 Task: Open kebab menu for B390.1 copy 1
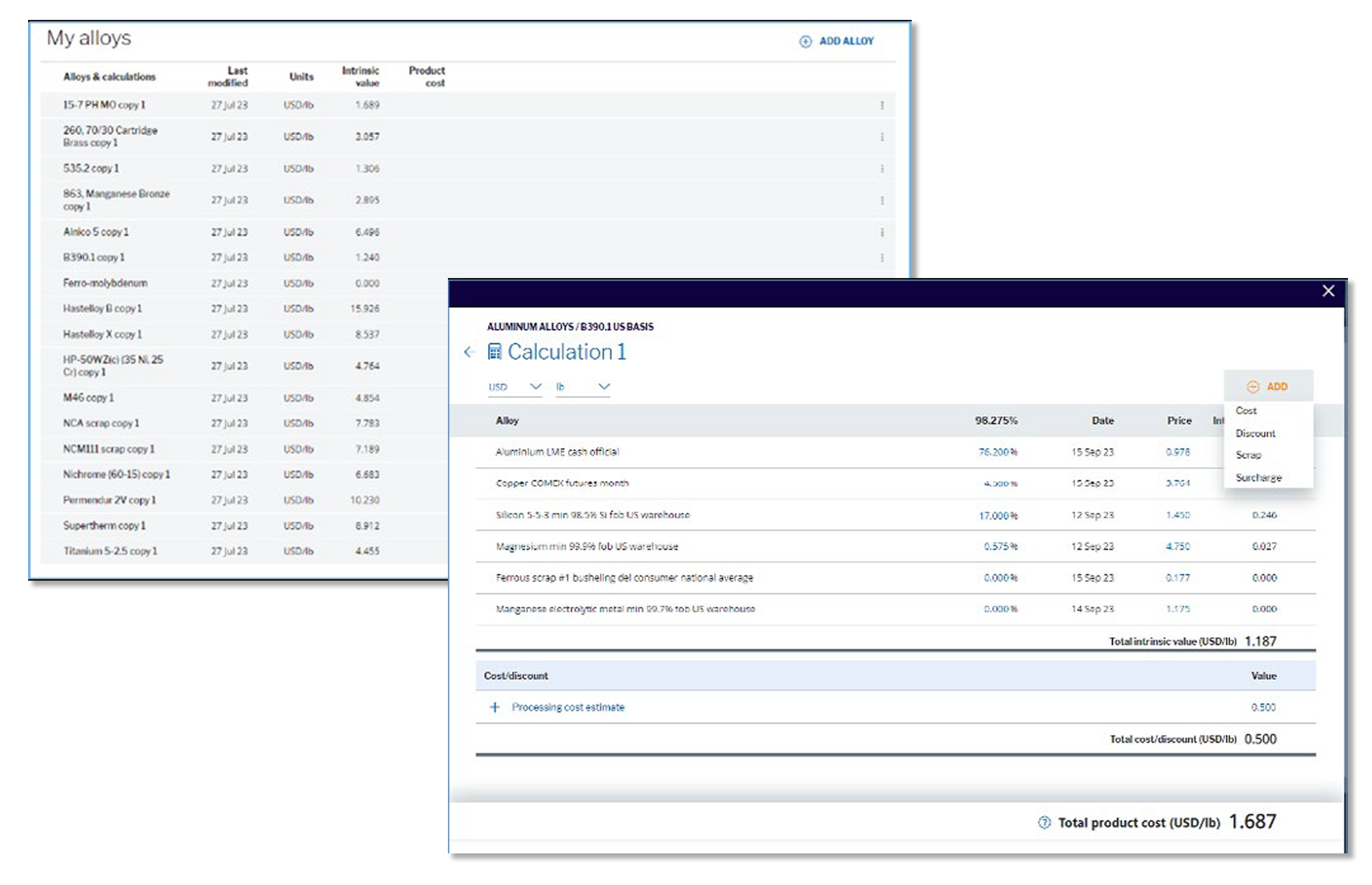click(x=881, y=258)
